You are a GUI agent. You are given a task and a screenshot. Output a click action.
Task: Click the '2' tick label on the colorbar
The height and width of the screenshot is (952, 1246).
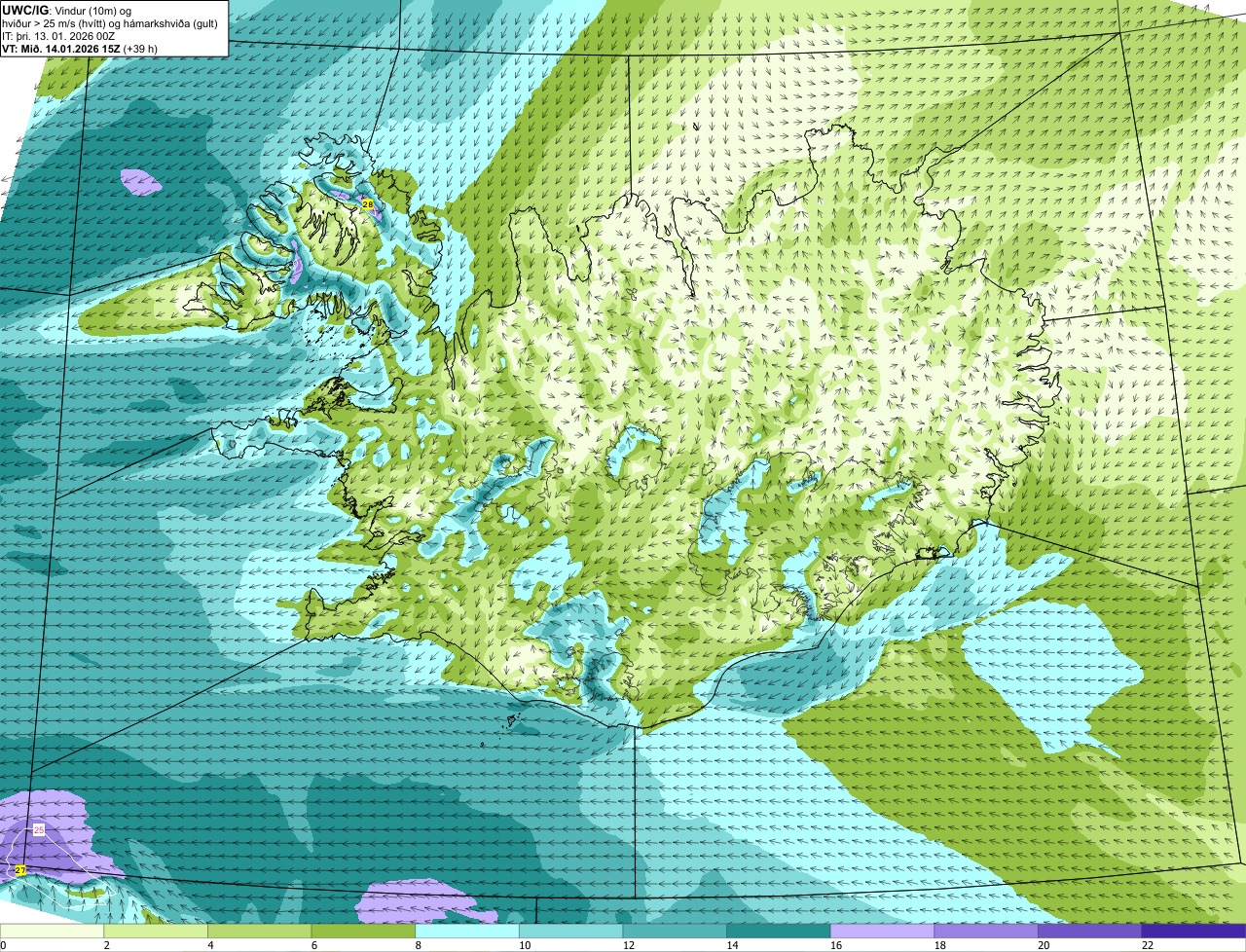click(105, 945)
